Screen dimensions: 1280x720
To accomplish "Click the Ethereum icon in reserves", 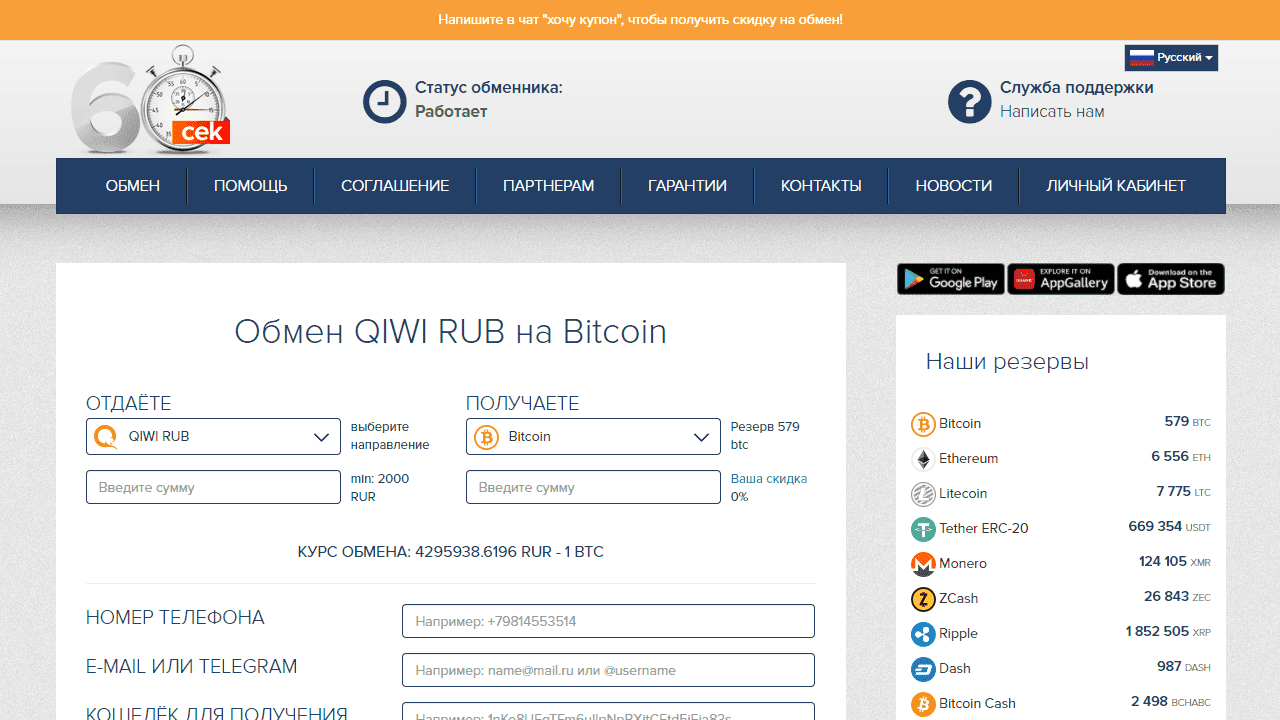I will pos(923,459).
